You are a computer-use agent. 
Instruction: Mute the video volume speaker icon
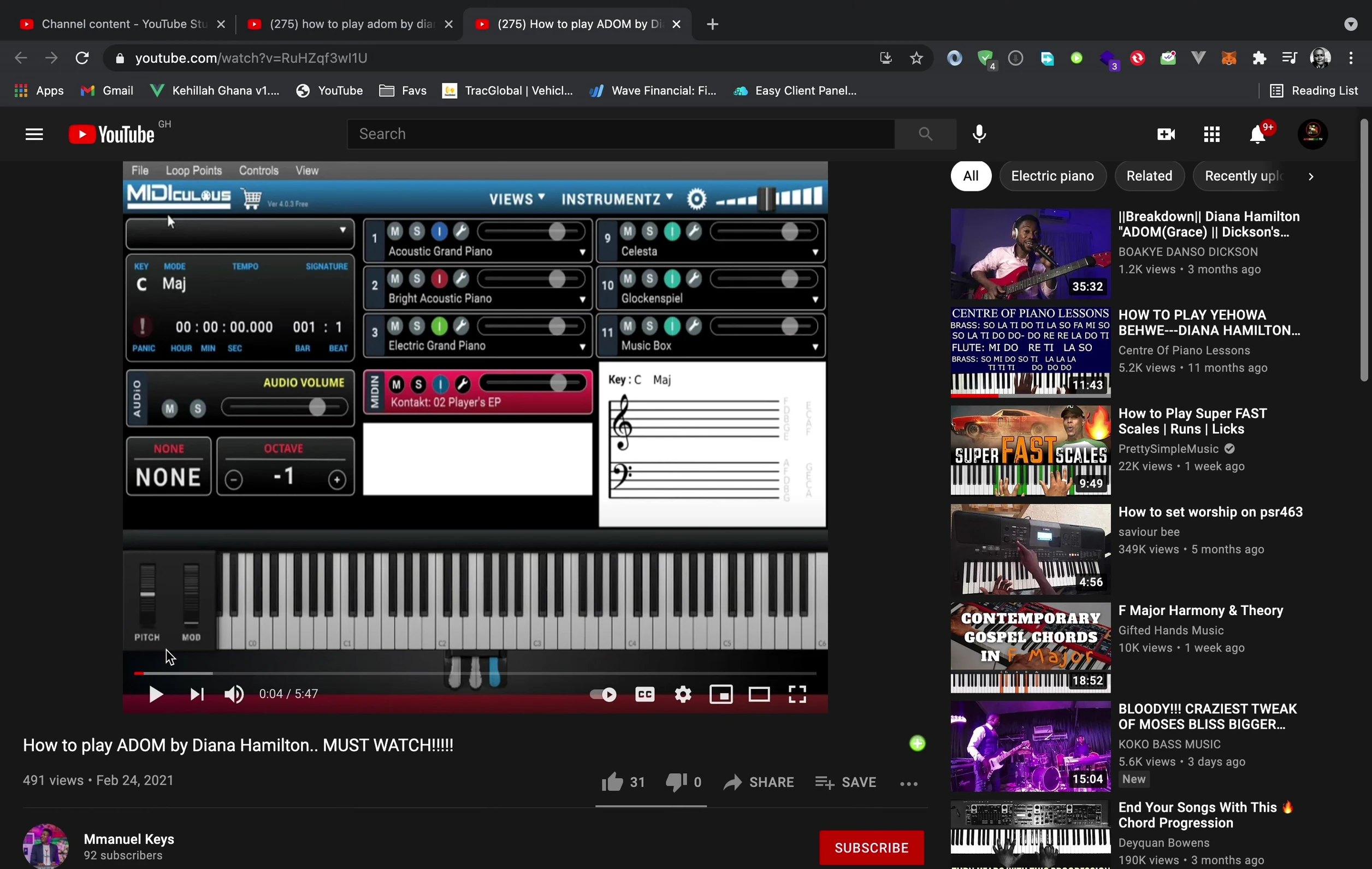[x=234, y=694]
